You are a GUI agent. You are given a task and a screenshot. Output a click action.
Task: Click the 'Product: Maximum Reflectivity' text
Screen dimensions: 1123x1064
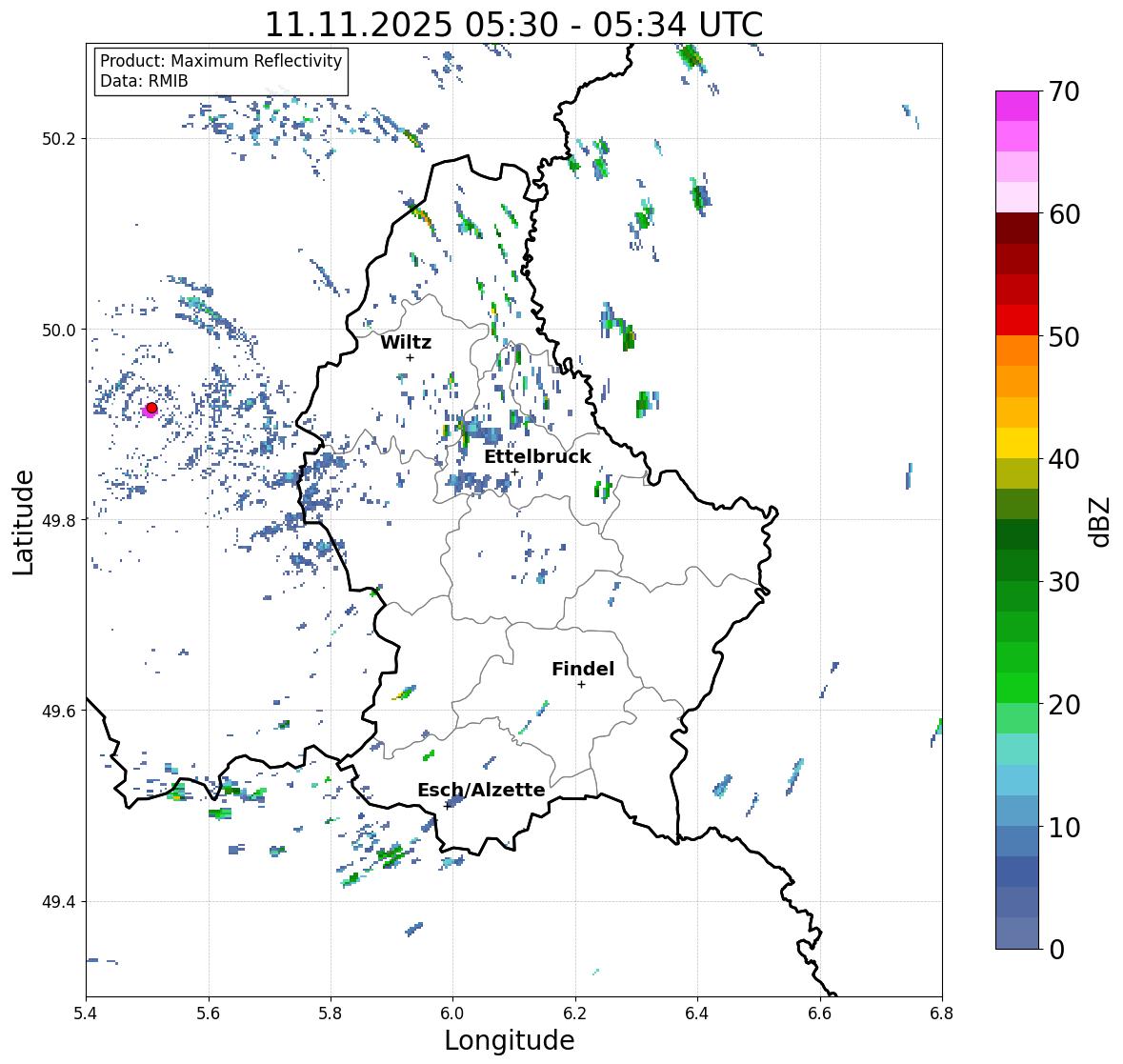[221, 61]
